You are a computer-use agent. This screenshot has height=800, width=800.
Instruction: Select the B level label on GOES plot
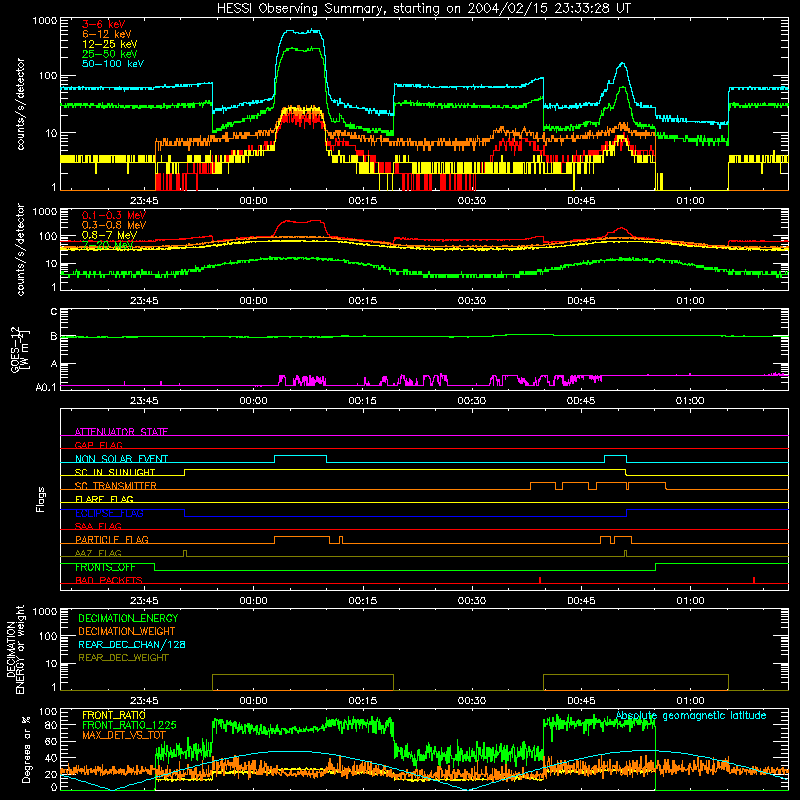pyautogui.click(x=54, y=337)
